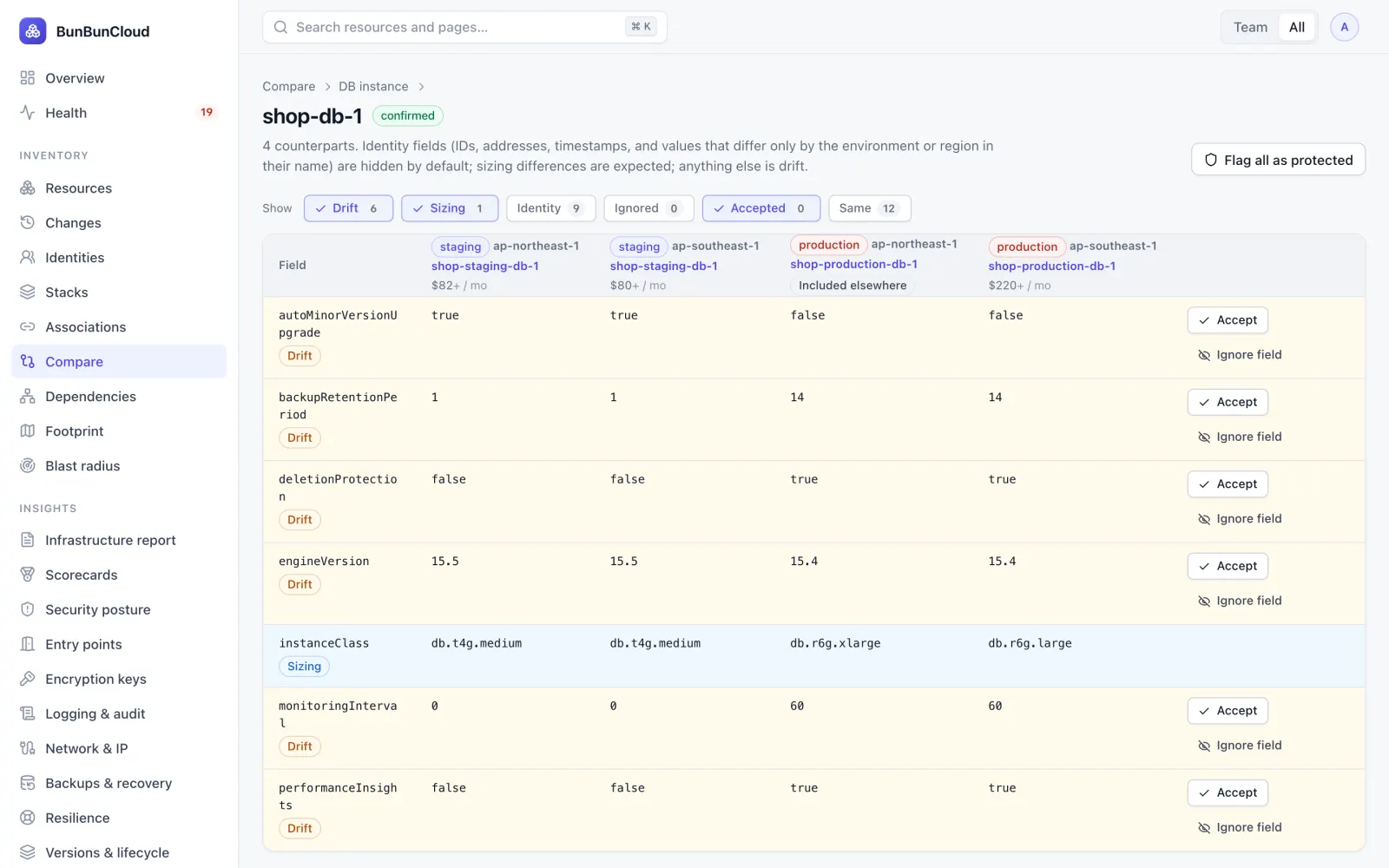Enable the Ignored filter chip
Image resolution: width=1389 pixels, height=868 pixels.
point(648,208)
